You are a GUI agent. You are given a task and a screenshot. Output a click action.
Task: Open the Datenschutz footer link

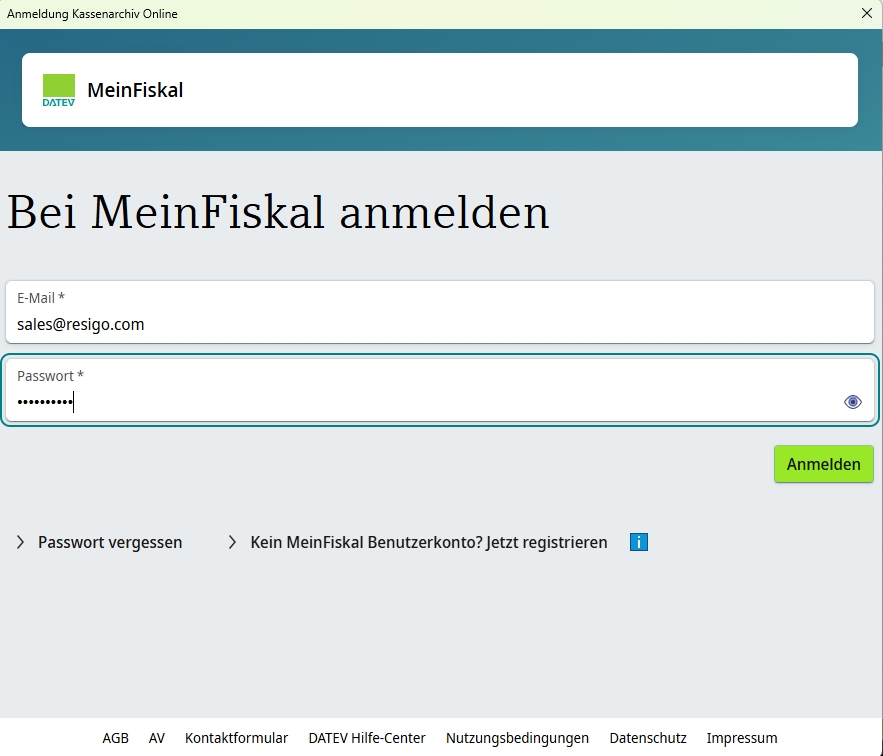coord(648,738)
